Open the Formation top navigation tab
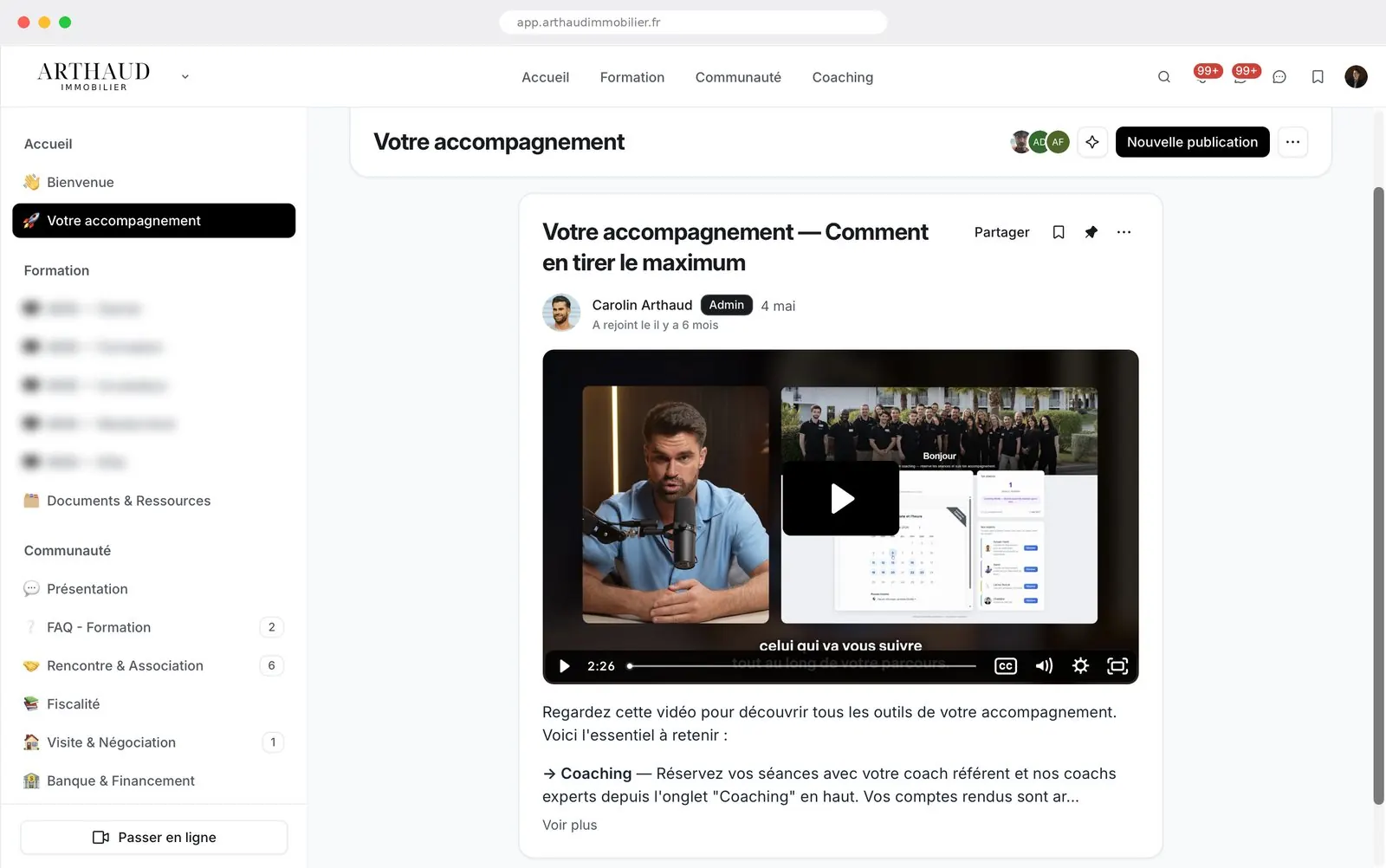 click(632, 77)
